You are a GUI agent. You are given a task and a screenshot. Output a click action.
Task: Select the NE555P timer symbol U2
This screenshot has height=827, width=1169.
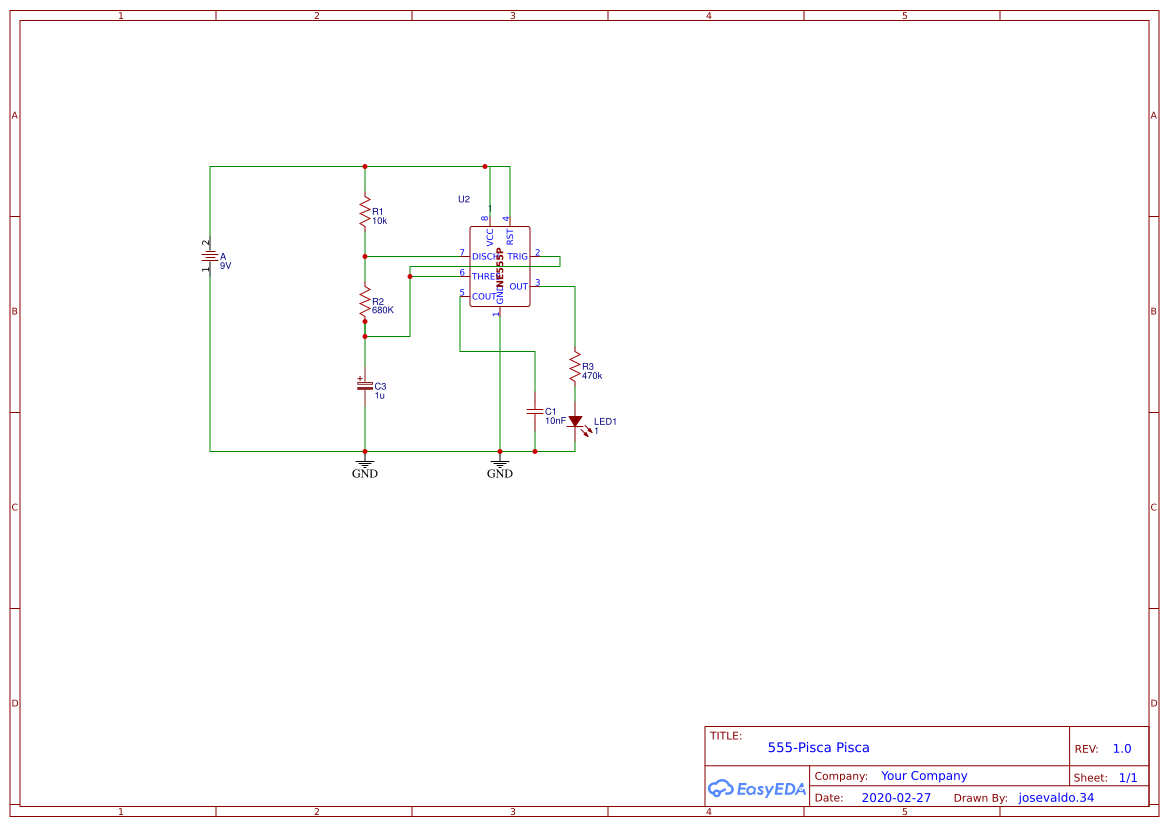499,265
